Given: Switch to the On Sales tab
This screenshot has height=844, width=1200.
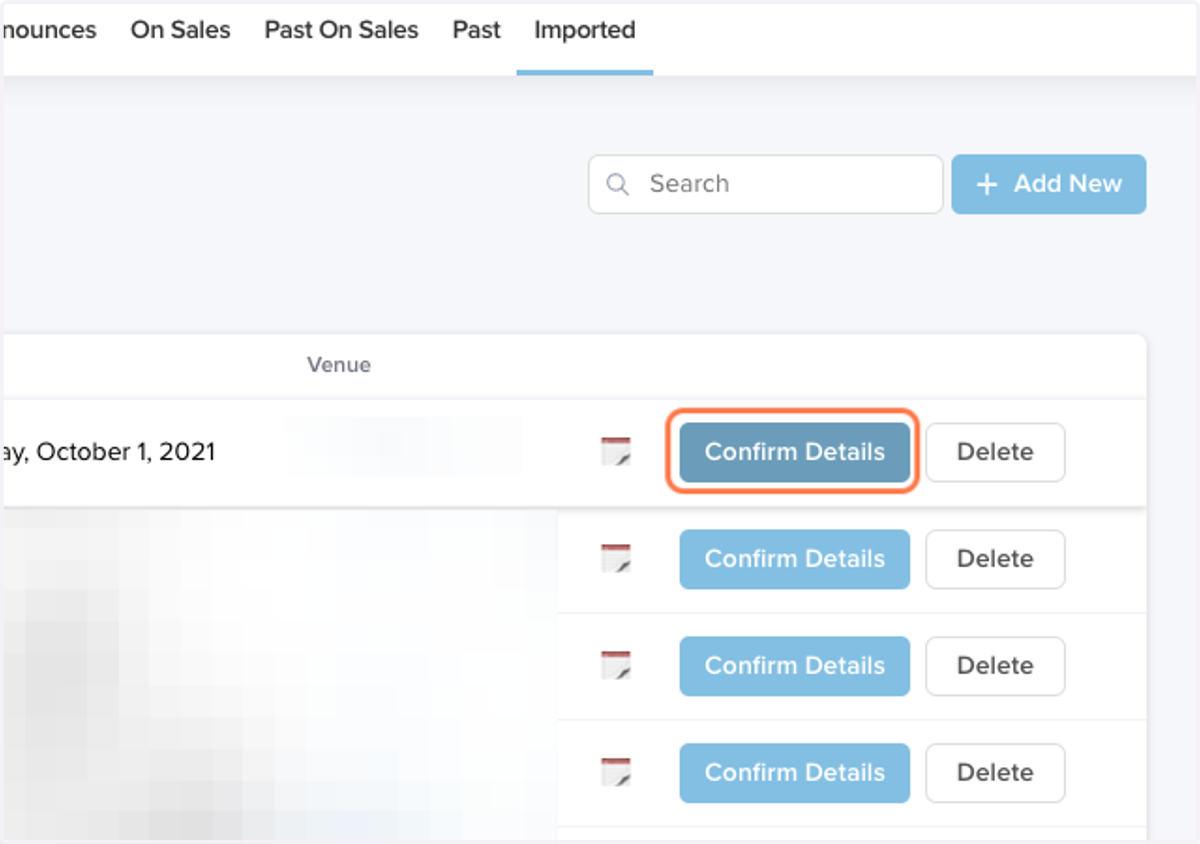Looking at the screenshot, I should [x=180, y=30].
